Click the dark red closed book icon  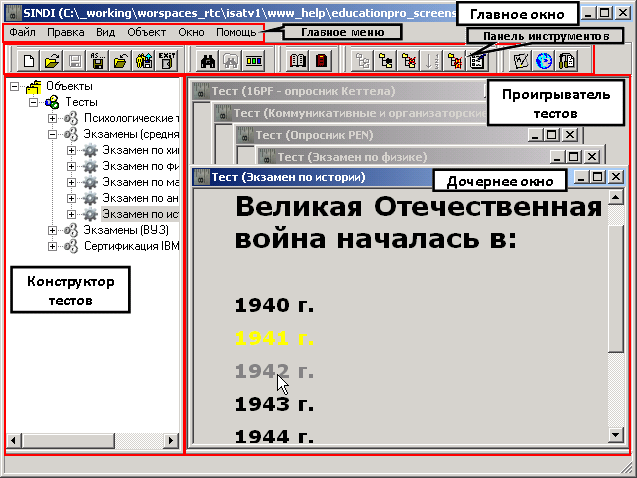click(322, 61)
